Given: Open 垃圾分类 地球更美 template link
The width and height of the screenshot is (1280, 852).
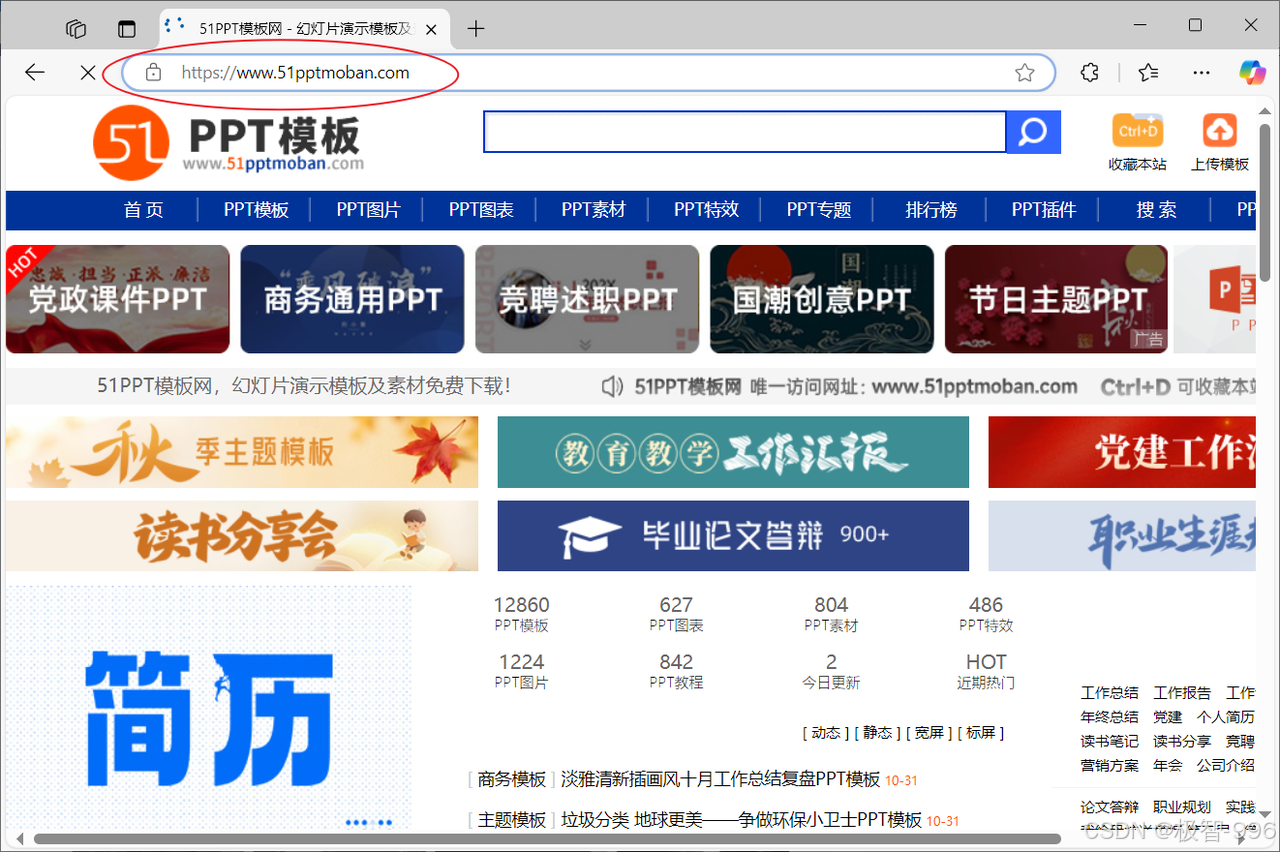Looking at the screenshot, I should click(x=741, y=820).
